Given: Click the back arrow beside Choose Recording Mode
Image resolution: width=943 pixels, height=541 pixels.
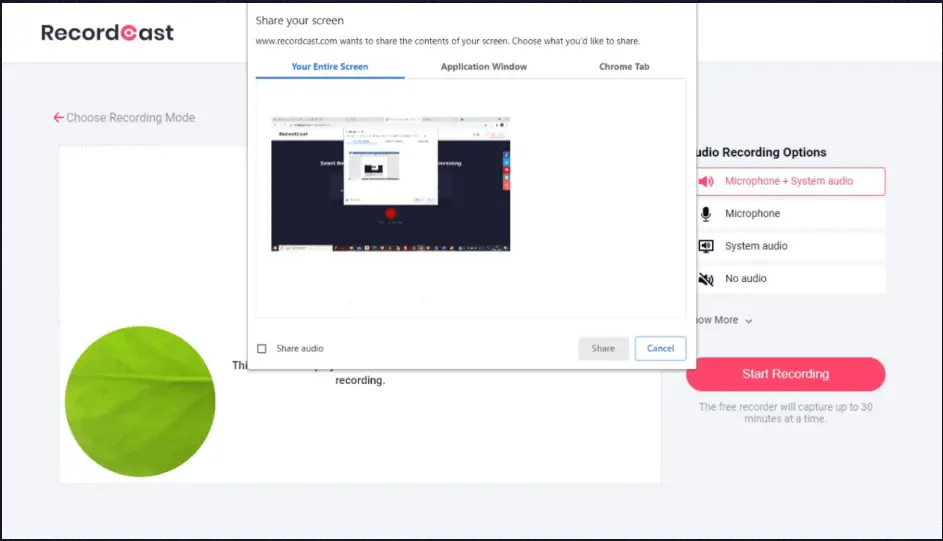Looking at the screenshot, I should 58,117.
